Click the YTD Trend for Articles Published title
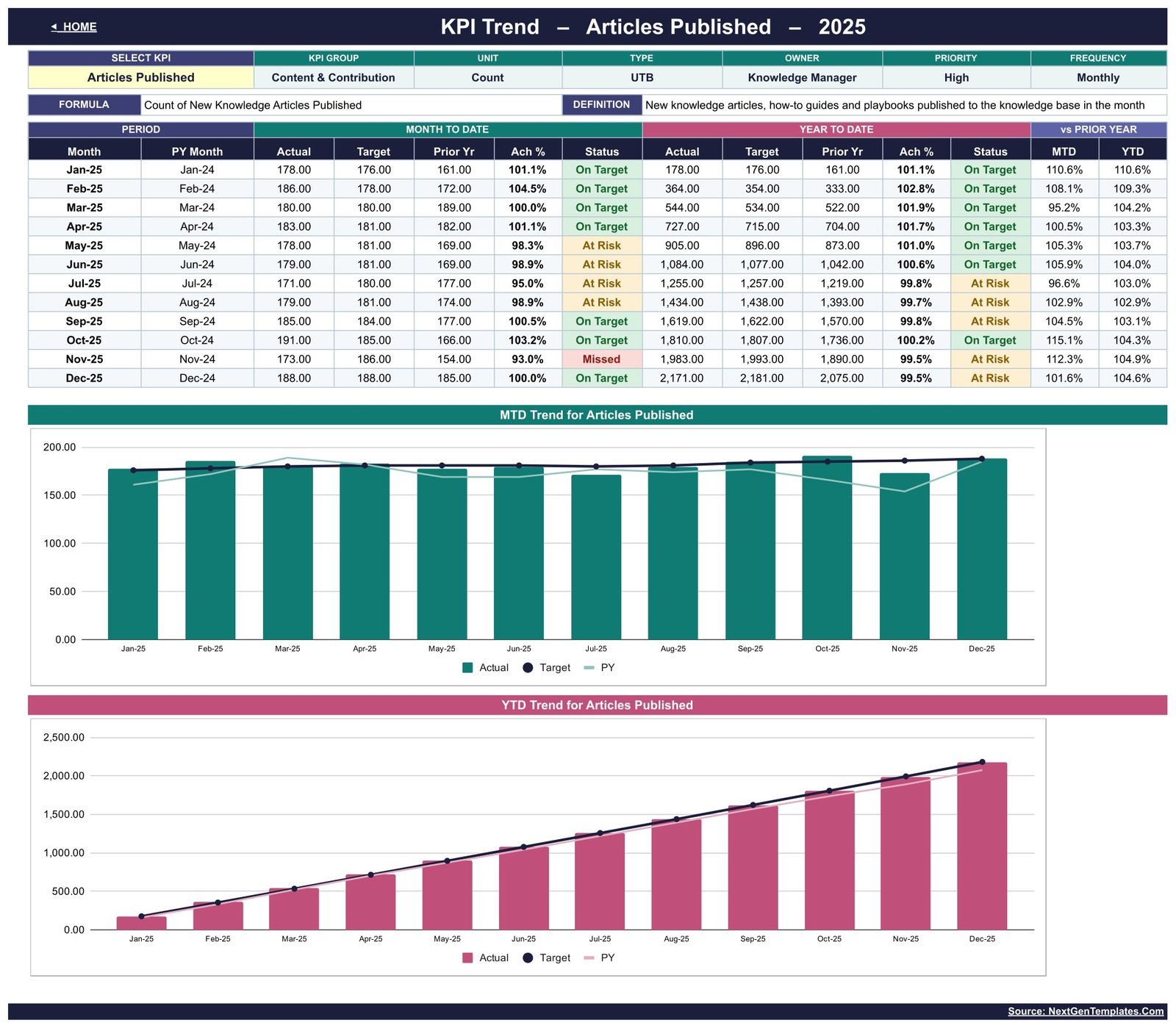1176x1028 pixels. coord(597,705)
